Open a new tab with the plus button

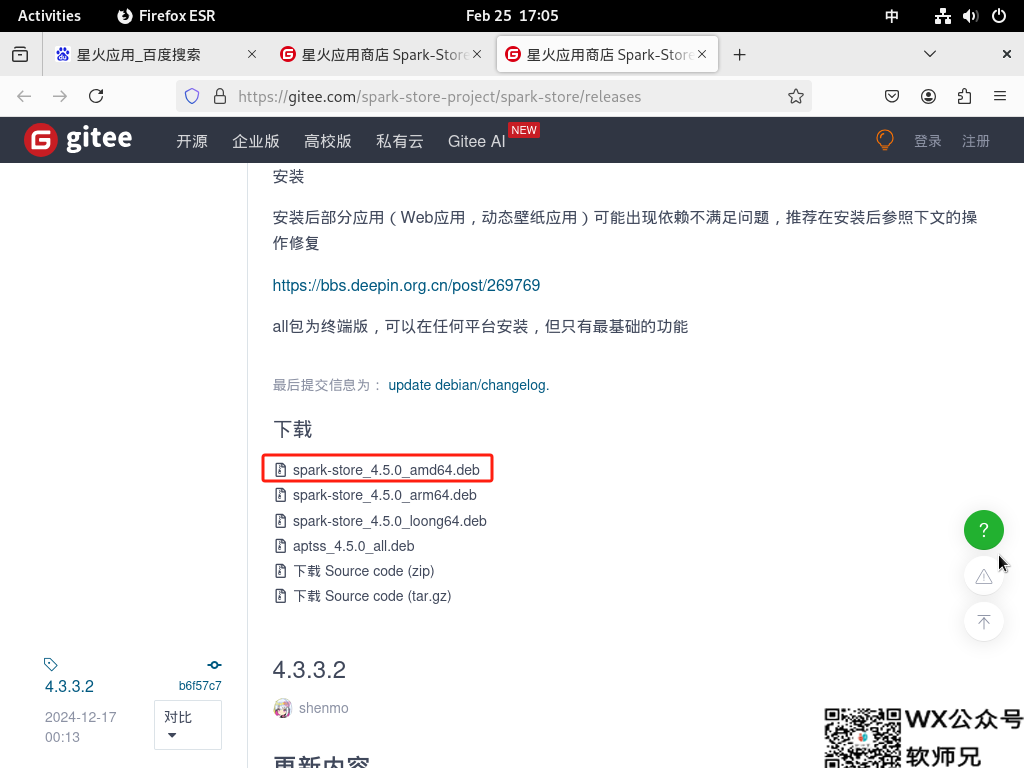pyautogui.click(x=739, y=55)
